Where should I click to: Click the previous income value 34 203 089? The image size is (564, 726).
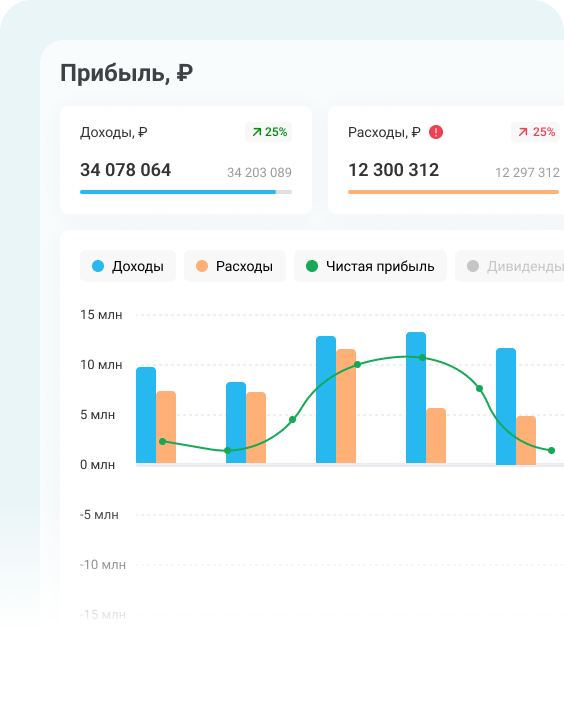tap(259, 173)
